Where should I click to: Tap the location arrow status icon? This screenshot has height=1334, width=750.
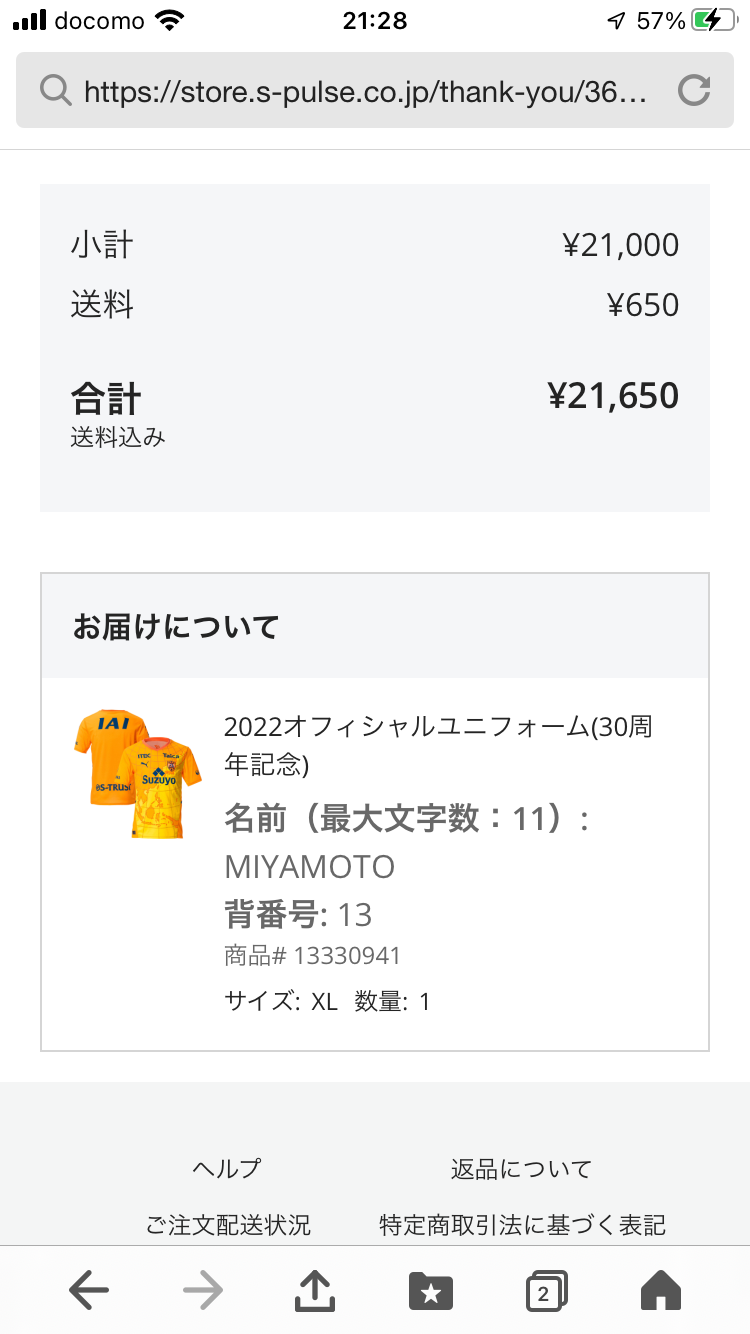[x=616, y=21]
